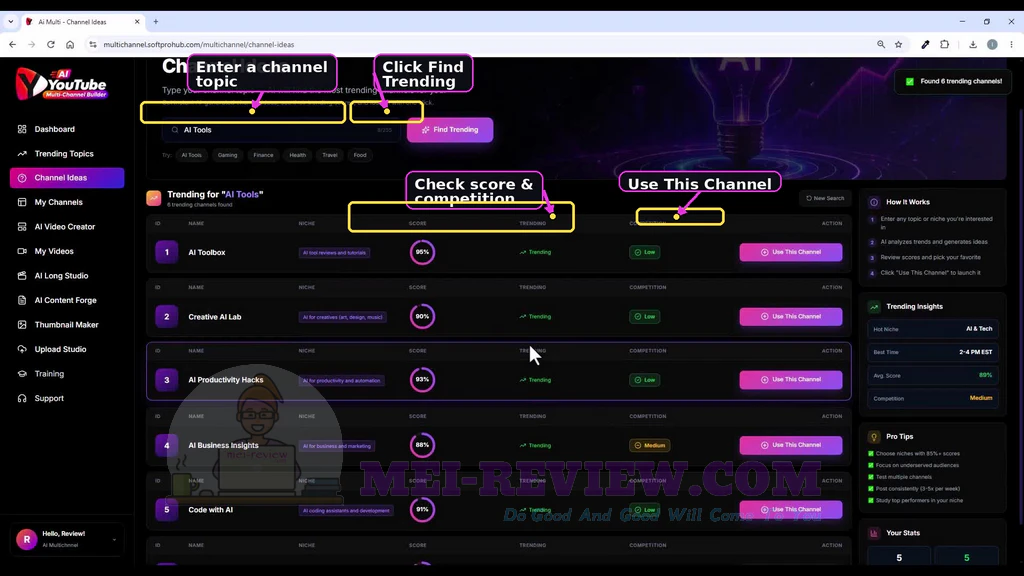Click the number 3 ID badge
This screenshot has height=576, width=1024.
click(x=167, y=380)
